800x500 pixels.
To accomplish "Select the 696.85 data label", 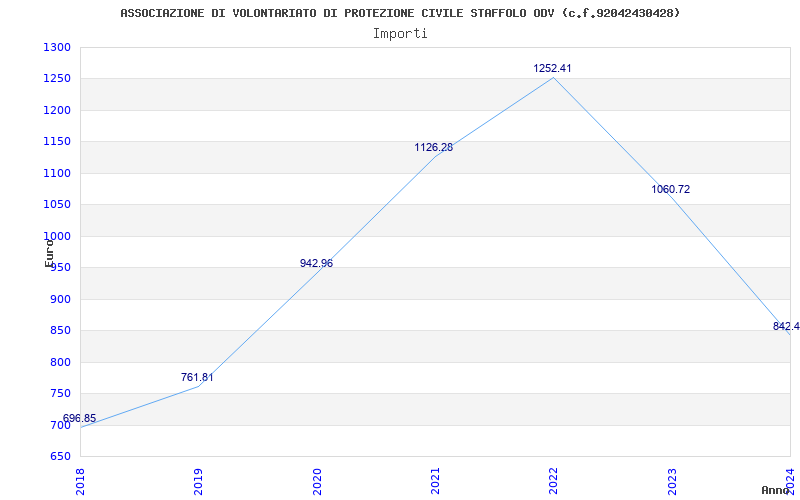I will pos(79,418).
